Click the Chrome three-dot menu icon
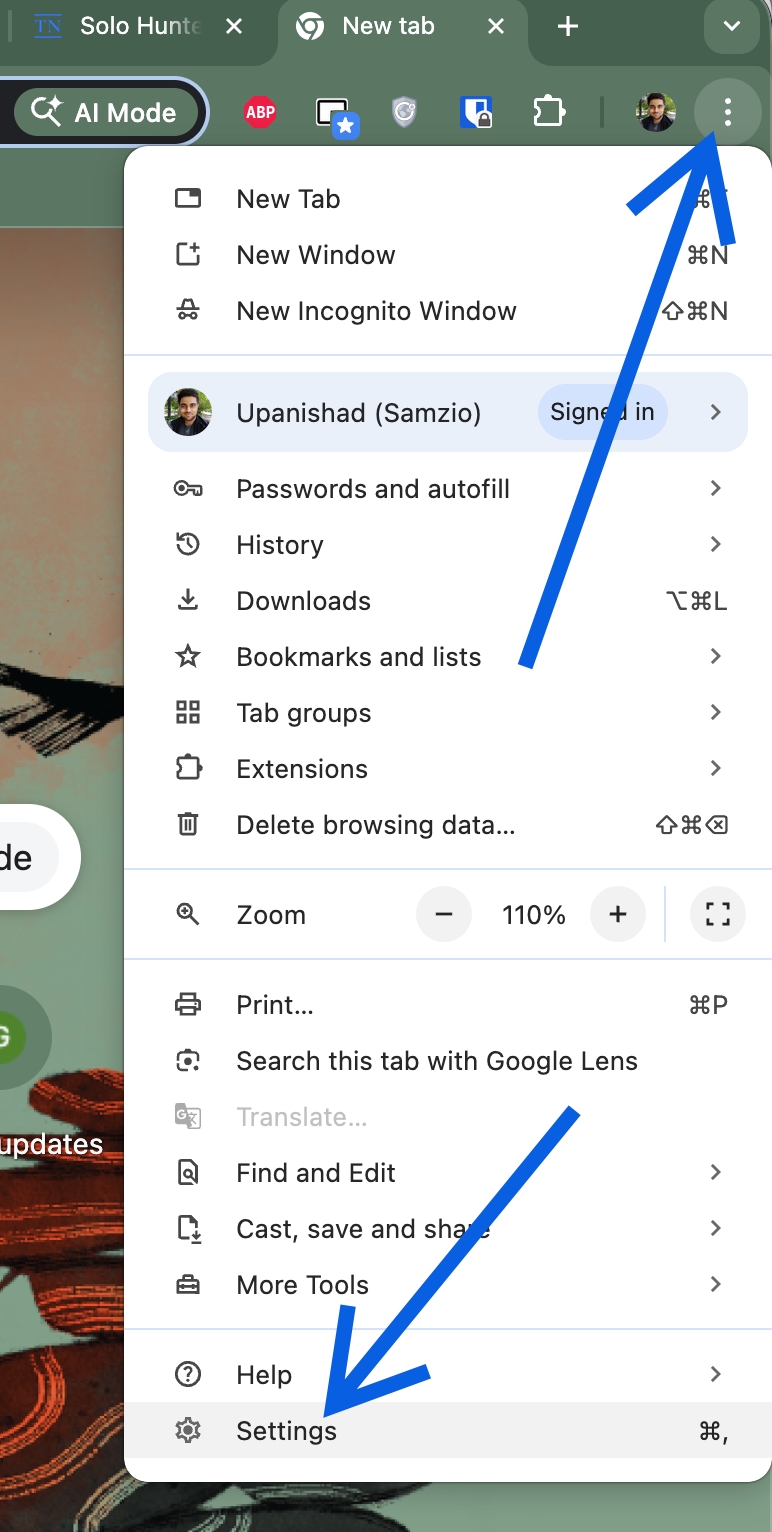This screenshot has width=772, height=1532. 728,111
